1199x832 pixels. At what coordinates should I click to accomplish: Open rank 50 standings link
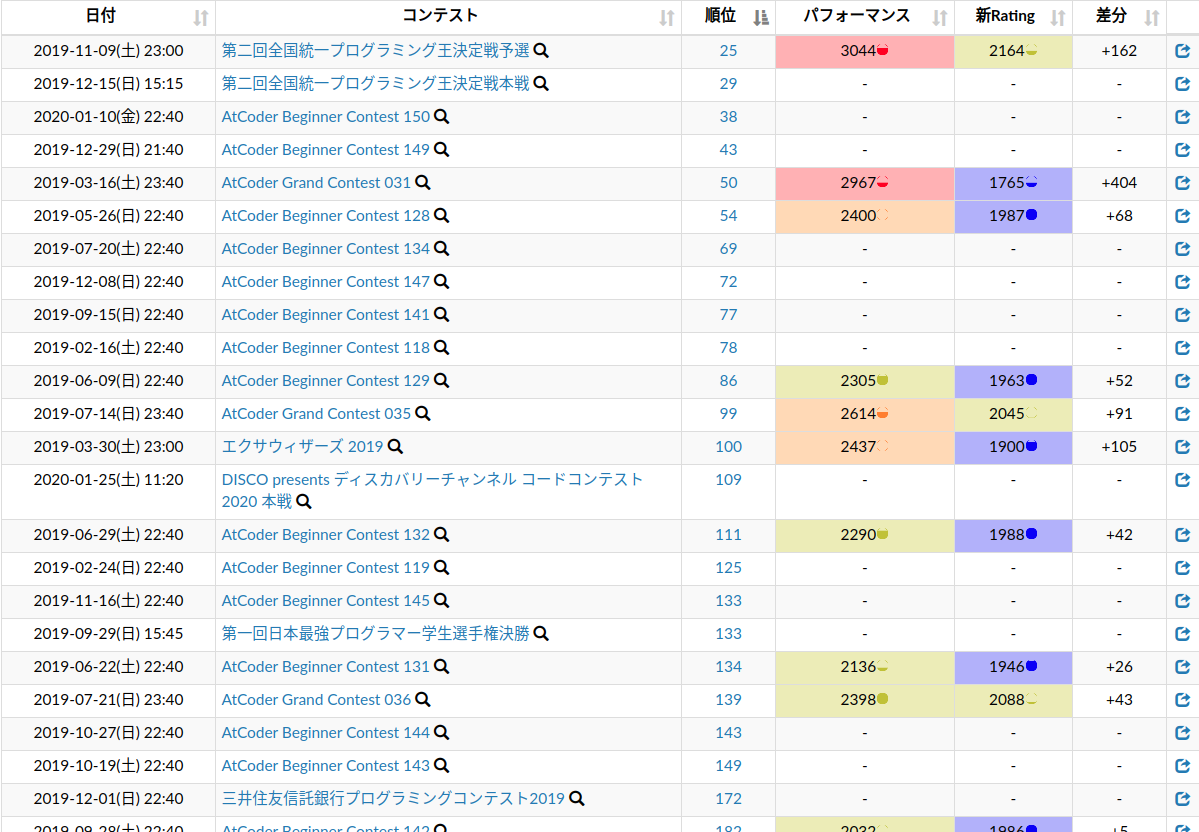pos(728,183)
